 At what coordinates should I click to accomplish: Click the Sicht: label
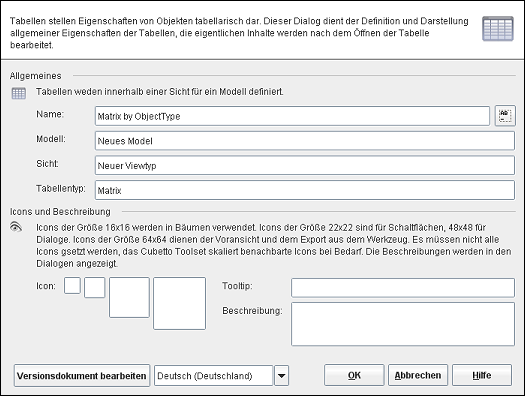coord(47,164)
